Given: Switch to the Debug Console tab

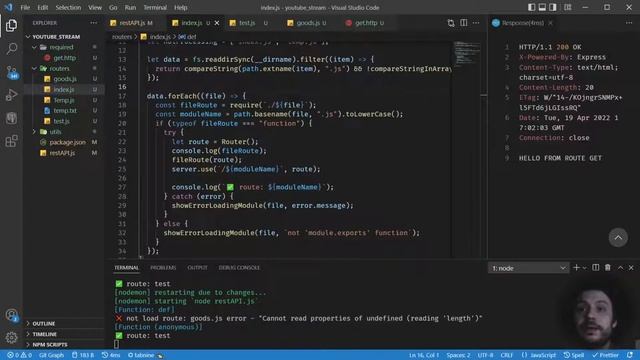Looking at the screenshot, I should pos(239,268).
